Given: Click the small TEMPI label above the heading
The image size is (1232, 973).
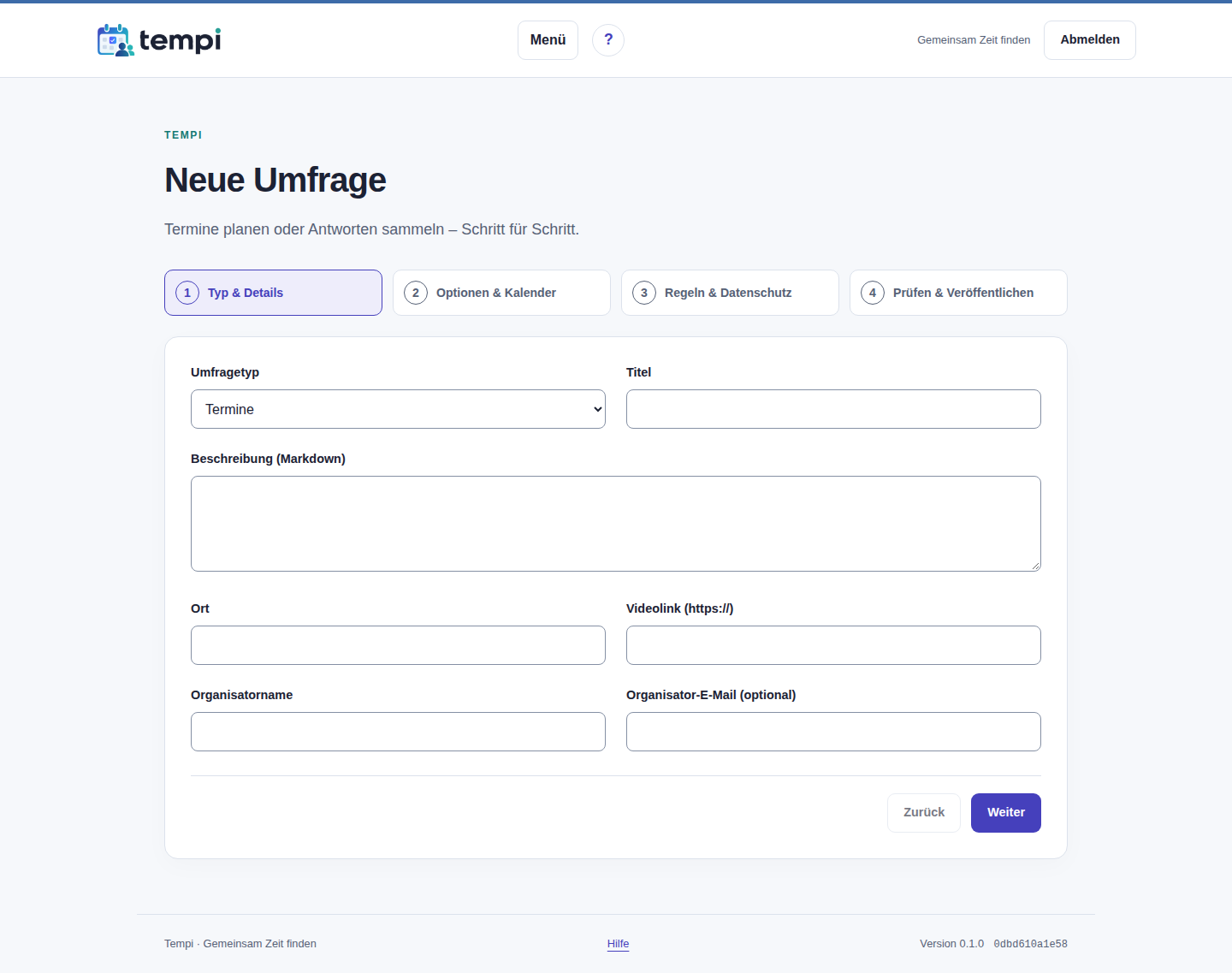Looking at the screenshot, I should pyautogui.click(x=183, y=135).
